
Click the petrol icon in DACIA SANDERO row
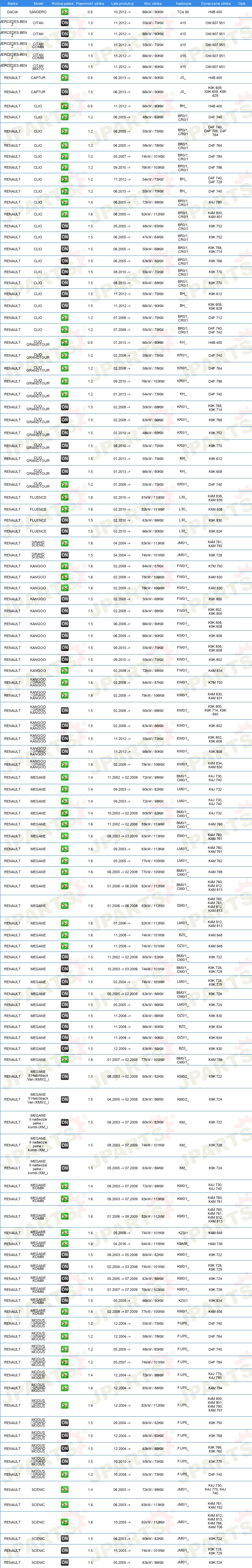coord(64,12)
